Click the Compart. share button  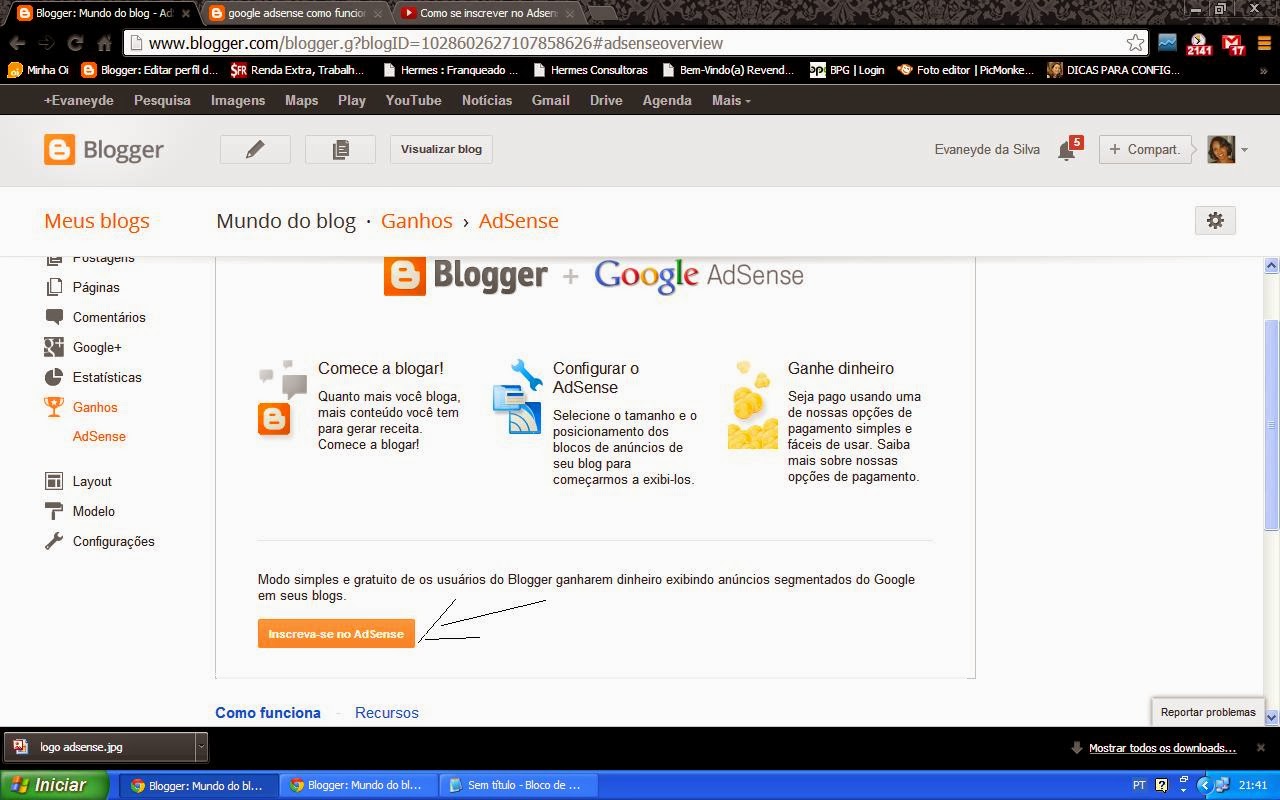[1145, 149]
